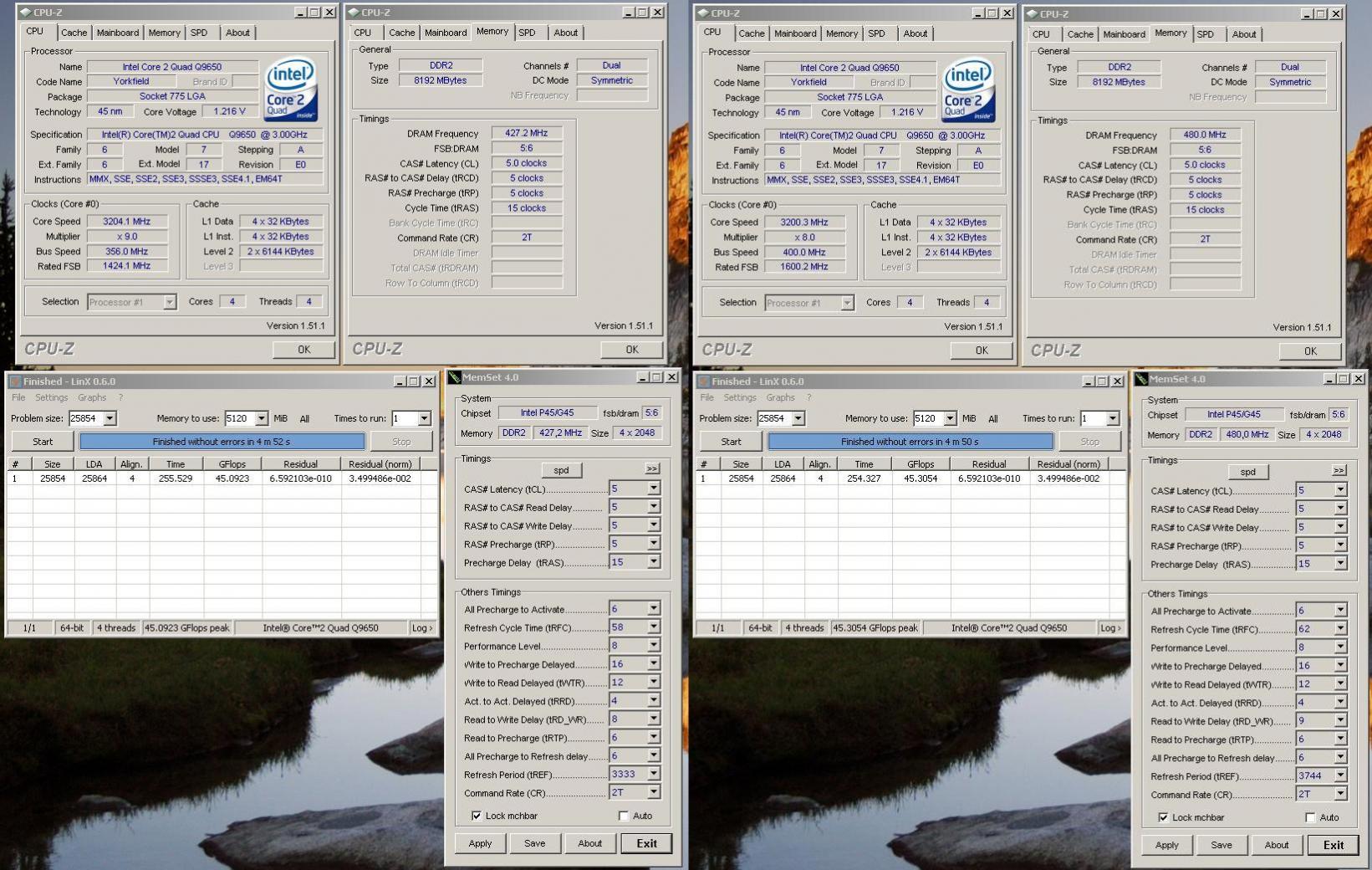The image size is (1372, 870).
Task: Click Problem size field in LinX finished in 4 m 50 s
Action: (774, 418)
